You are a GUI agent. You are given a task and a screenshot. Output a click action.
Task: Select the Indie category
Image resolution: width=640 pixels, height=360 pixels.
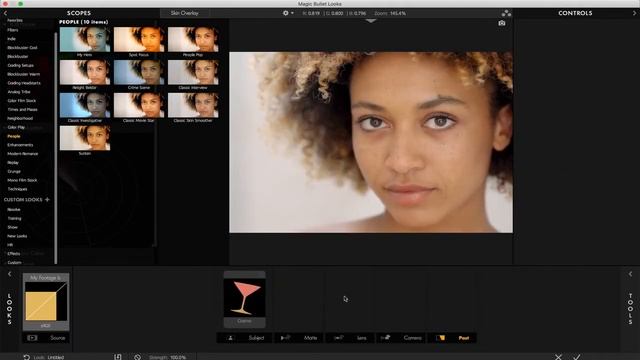pyautogui.click(x=11, y=39)
